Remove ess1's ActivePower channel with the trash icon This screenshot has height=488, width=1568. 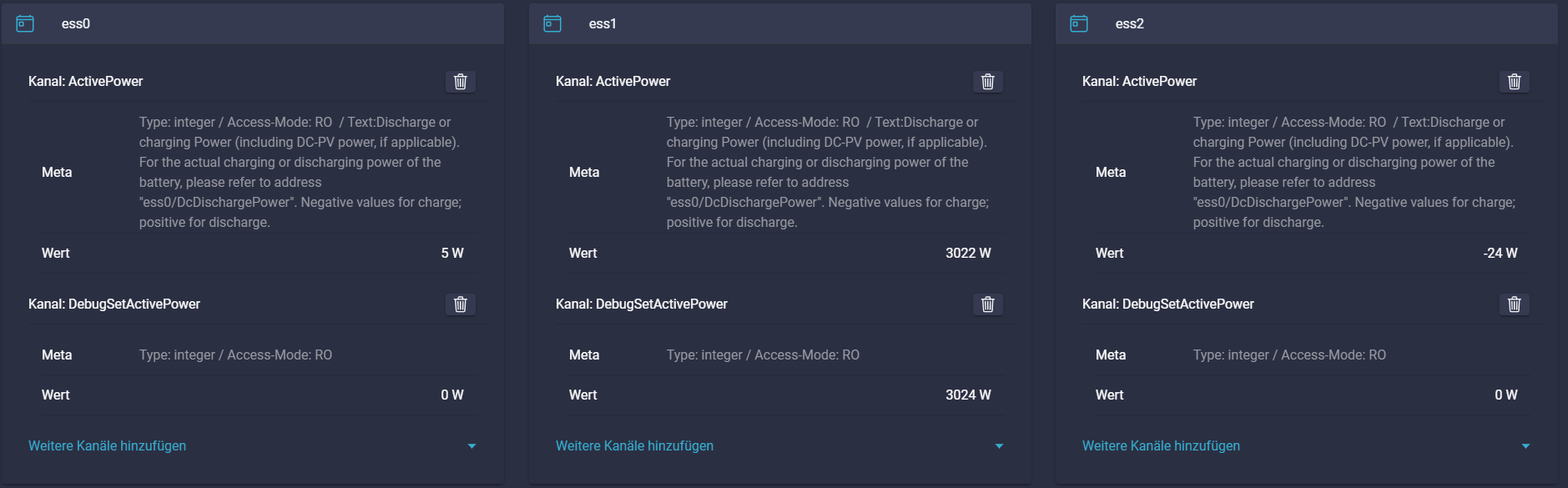987,82
